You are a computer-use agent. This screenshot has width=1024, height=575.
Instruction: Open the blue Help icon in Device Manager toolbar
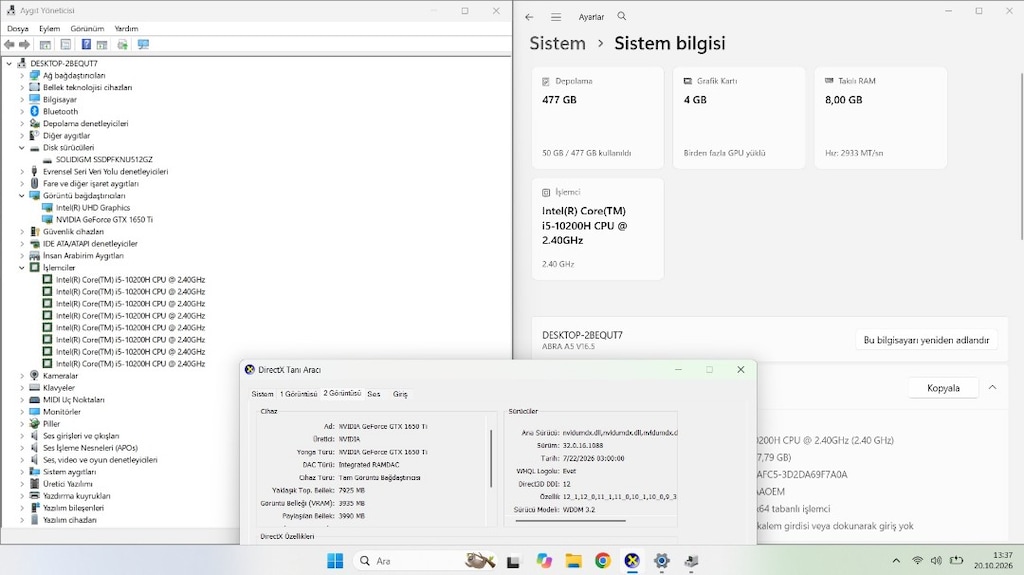click(86, 44)
